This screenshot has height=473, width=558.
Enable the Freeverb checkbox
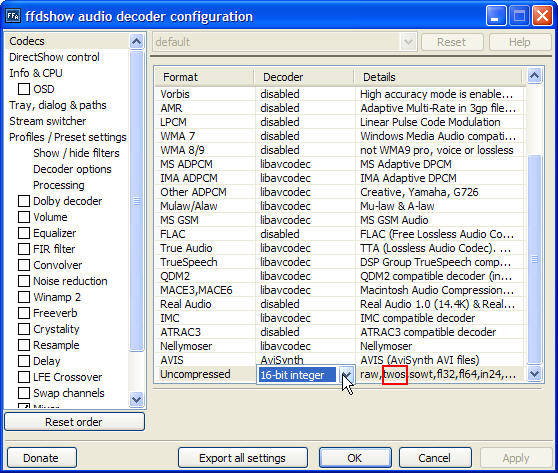[24, 313]
